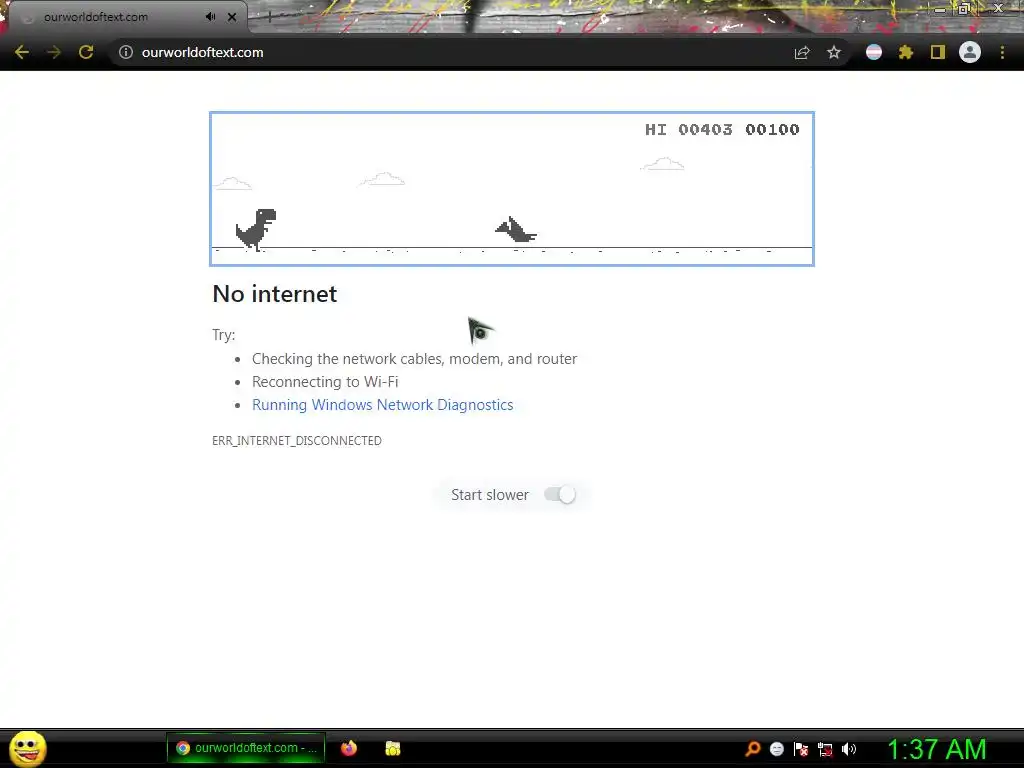Open Chrome's three-dot menu

click(x=1002, y=52)
